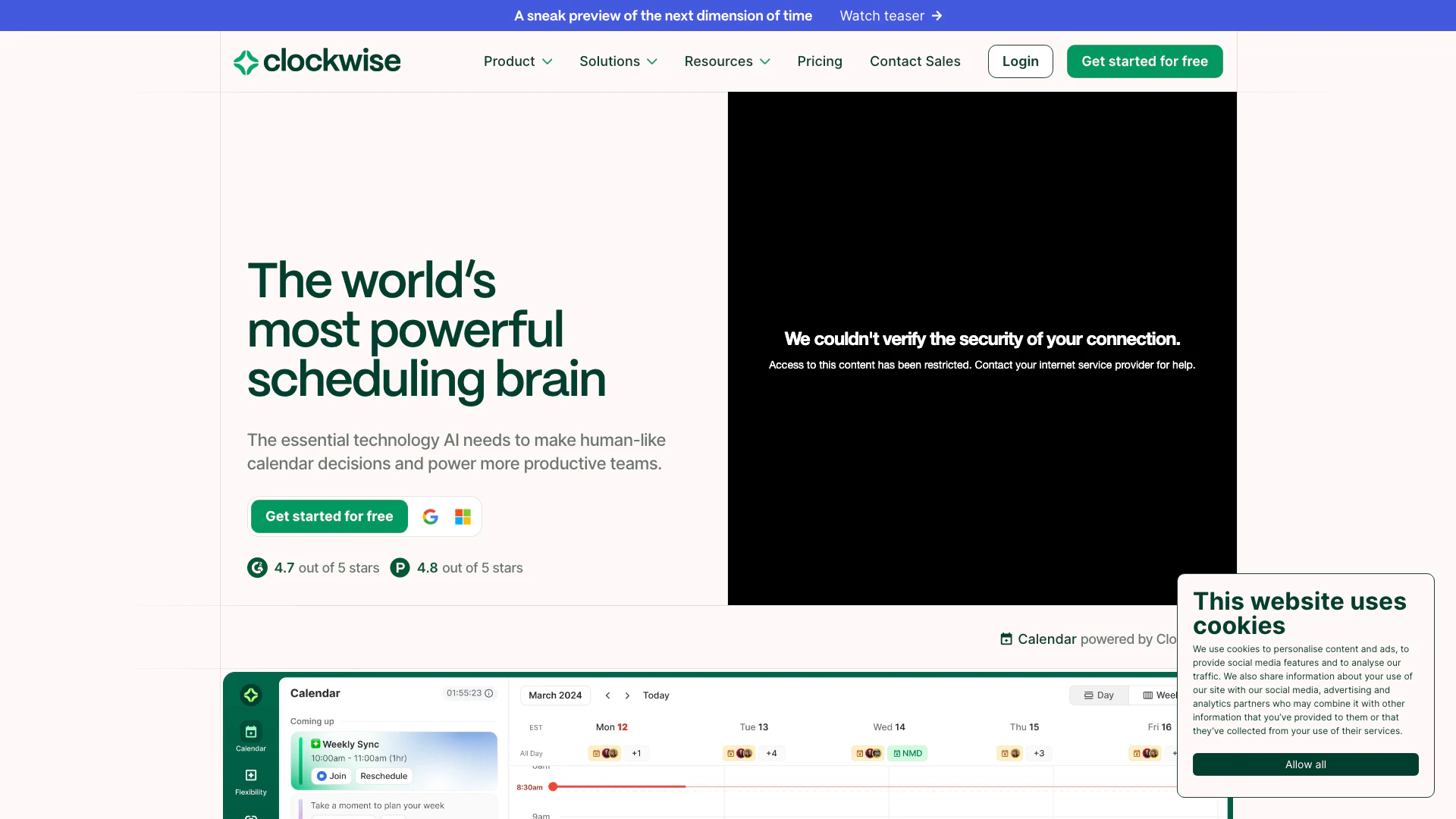Allow all cookies
Viewport: 1456px width, 819px height.
click(x=1305, y=764)
